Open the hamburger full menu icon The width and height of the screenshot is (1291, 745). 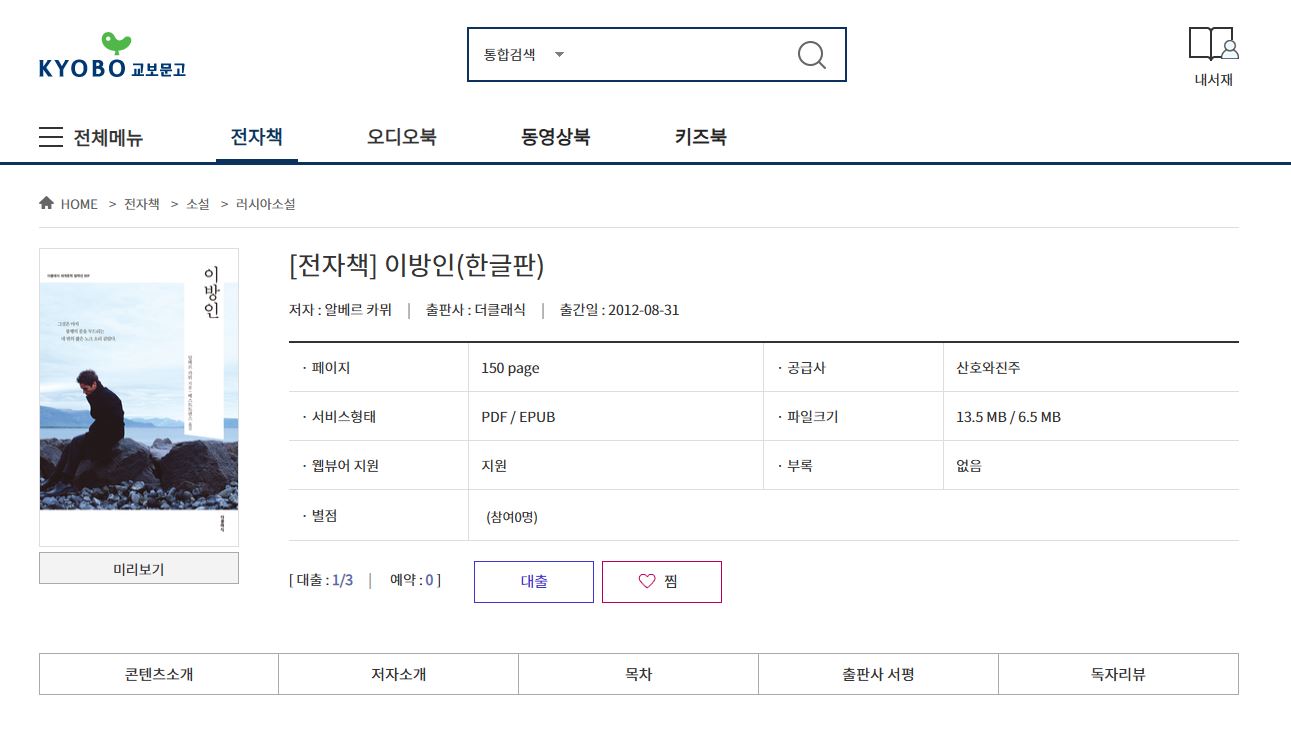[x=51, y=137]
